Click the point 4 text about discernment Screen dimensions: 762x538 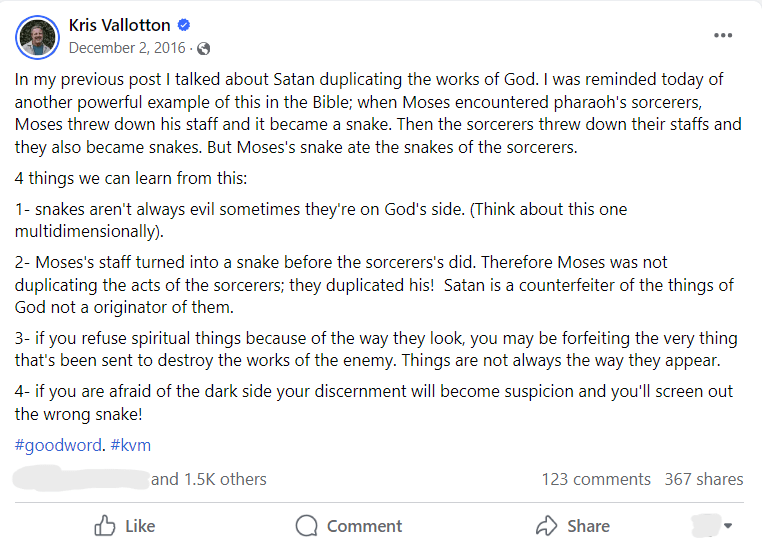(370, 402)
